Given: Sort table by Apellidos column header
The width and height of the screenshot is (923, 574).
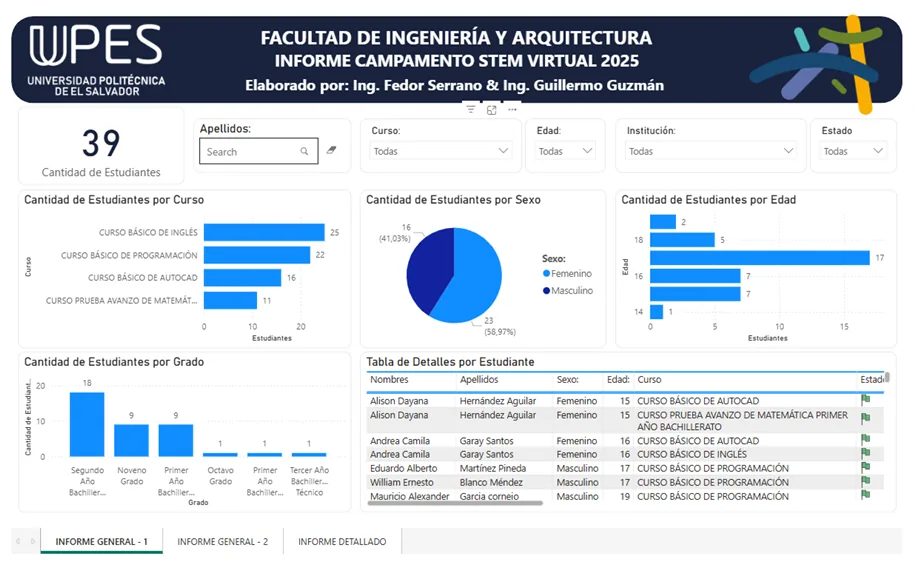Looking at the screenshot, I should pyautogui.click(x=479, y=380).
